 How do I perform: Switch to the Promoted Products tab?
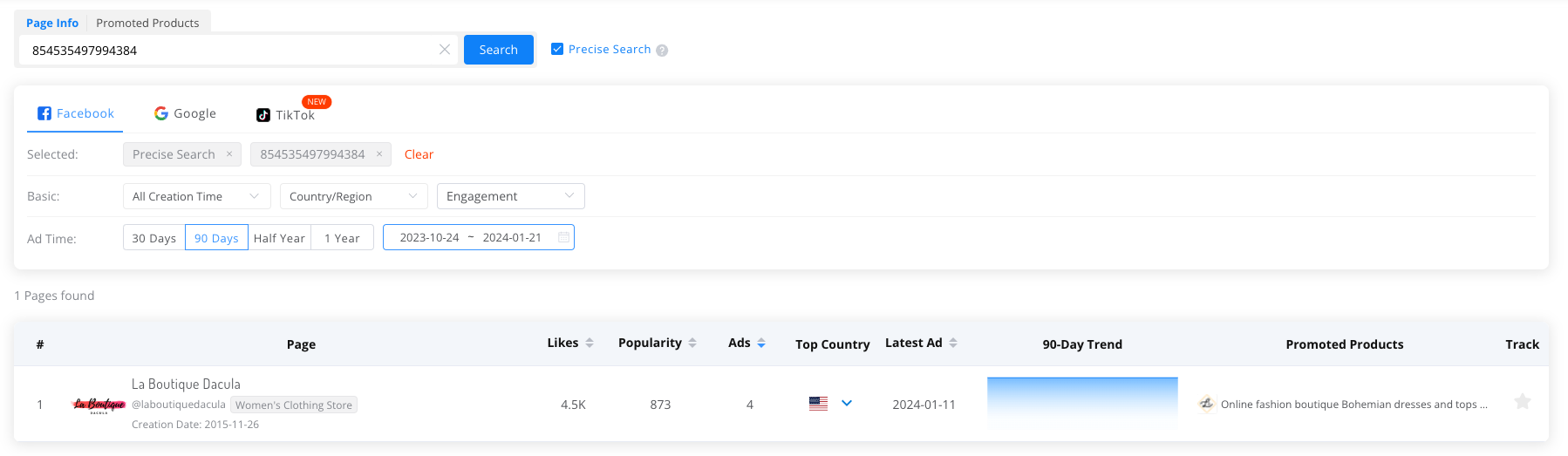pos(147,23)
